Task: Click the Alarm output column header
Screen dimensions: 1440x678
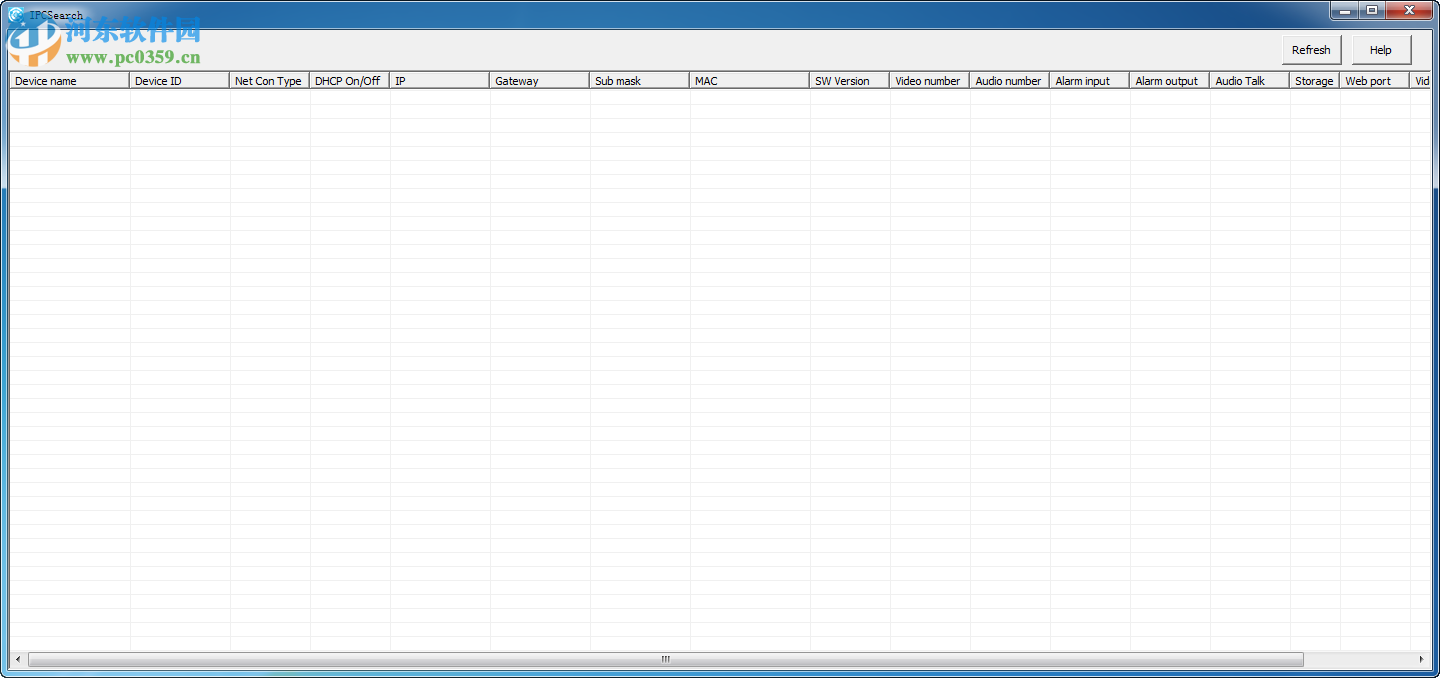Action: (x=1170, y=81)
